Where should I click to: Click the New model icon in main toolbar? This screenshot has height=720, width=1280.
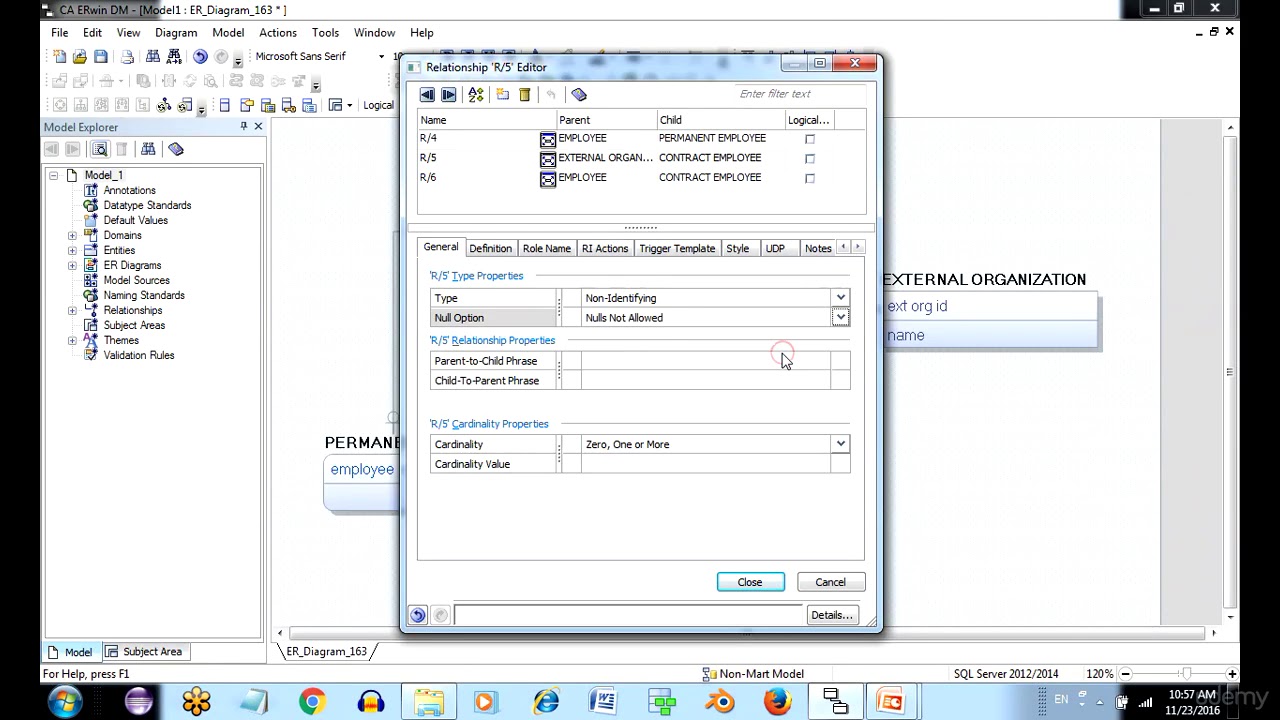tap(59, 57)
